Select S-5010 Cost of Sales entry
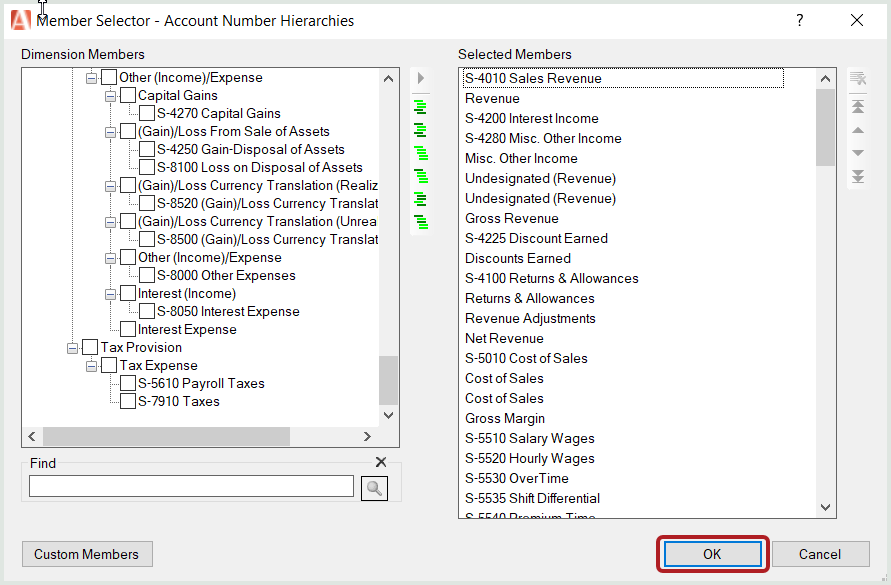 click(526, 358)
